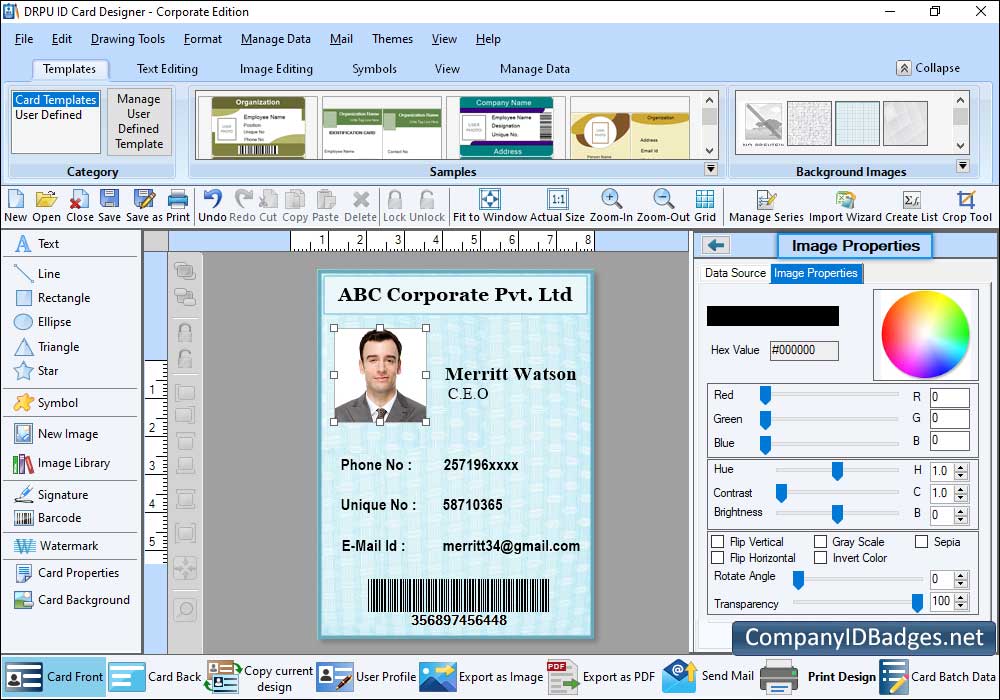The height and width of the screenshot is (700, 1000).
Task: Select User Defined category
Action: pos(48,115)
